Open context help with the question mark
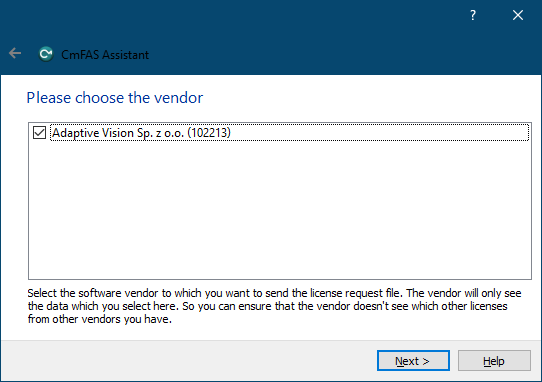542x382 pixels. (473, 15)
